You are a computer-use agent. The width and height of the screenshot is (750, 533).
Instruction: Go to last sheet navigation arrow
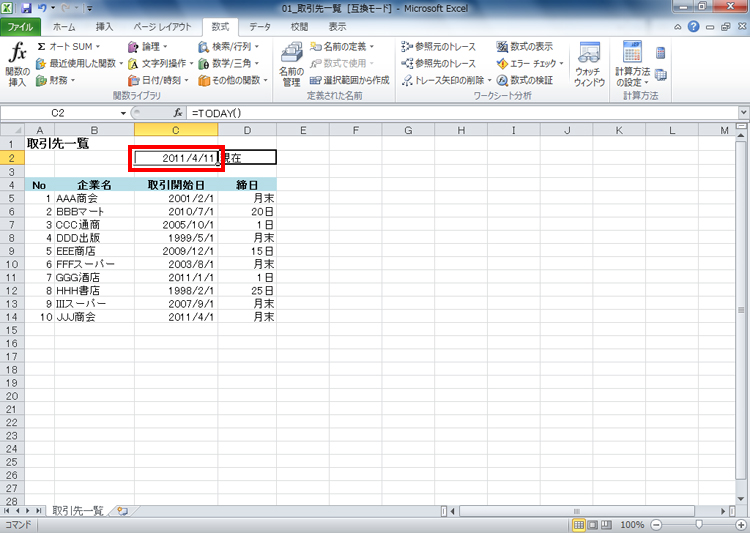[38, 511]
